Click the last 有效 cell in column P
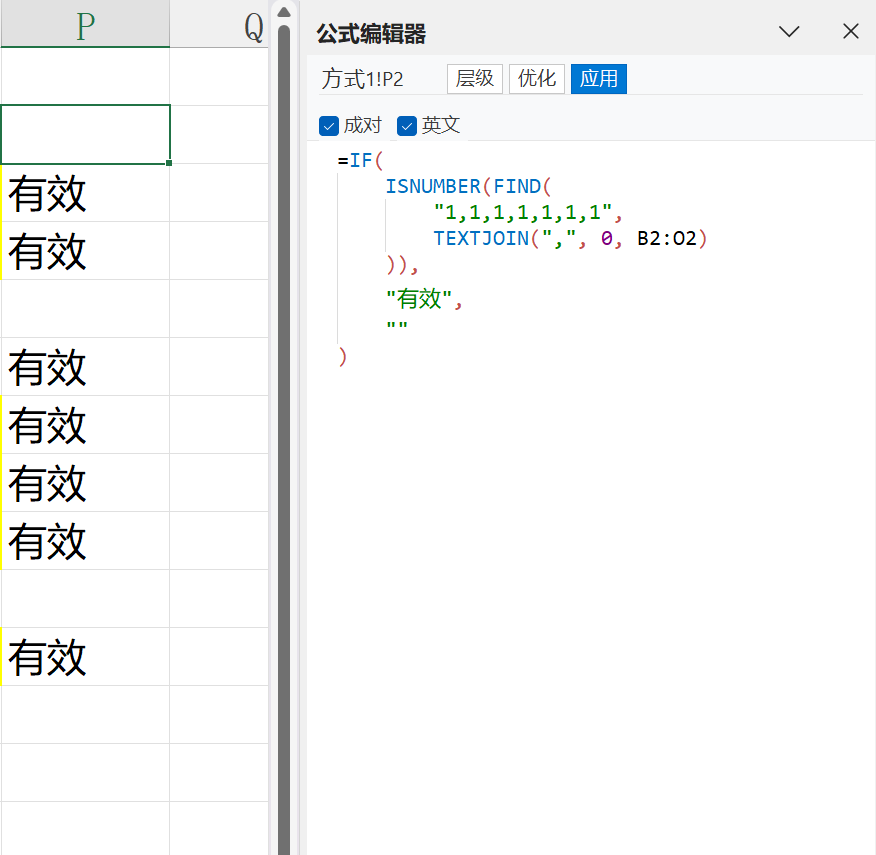This screenshot has height=855, width=876. tap(85, 657)
